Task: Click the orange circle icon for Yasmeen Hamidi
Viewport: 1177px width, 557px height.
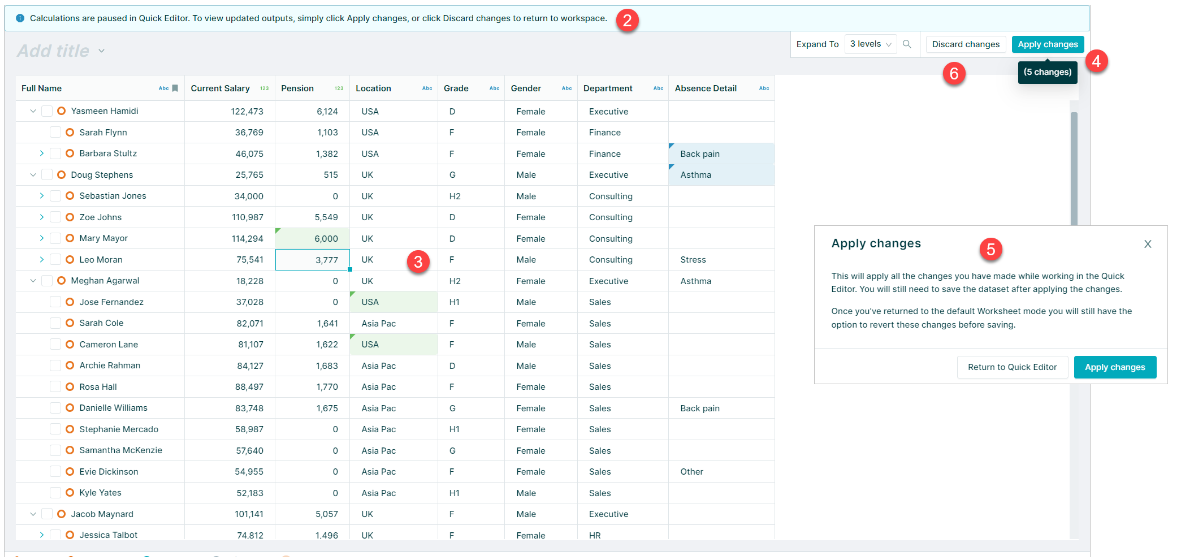Action: pos(62,111)
